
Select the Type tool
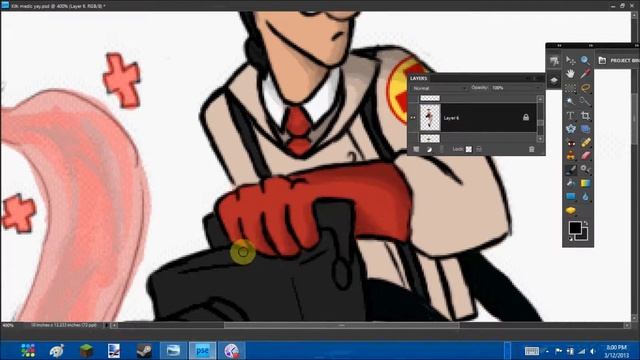(571, 116)
